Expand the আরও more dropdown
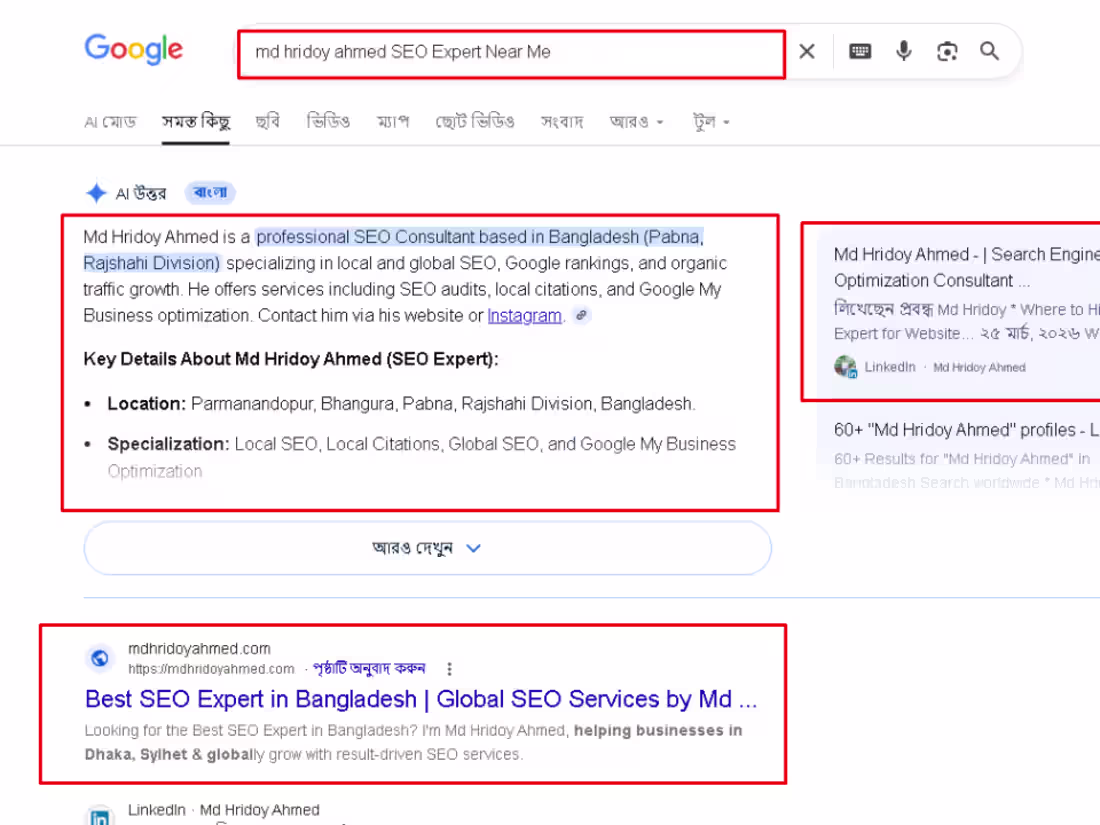1100x825 pixels. point(636,122)
